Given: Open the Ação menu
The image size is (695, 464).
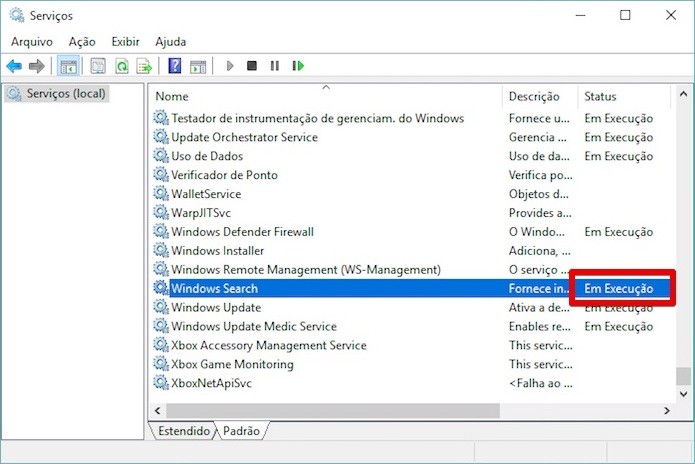Looking at the screenshot, I should (82, 42).
